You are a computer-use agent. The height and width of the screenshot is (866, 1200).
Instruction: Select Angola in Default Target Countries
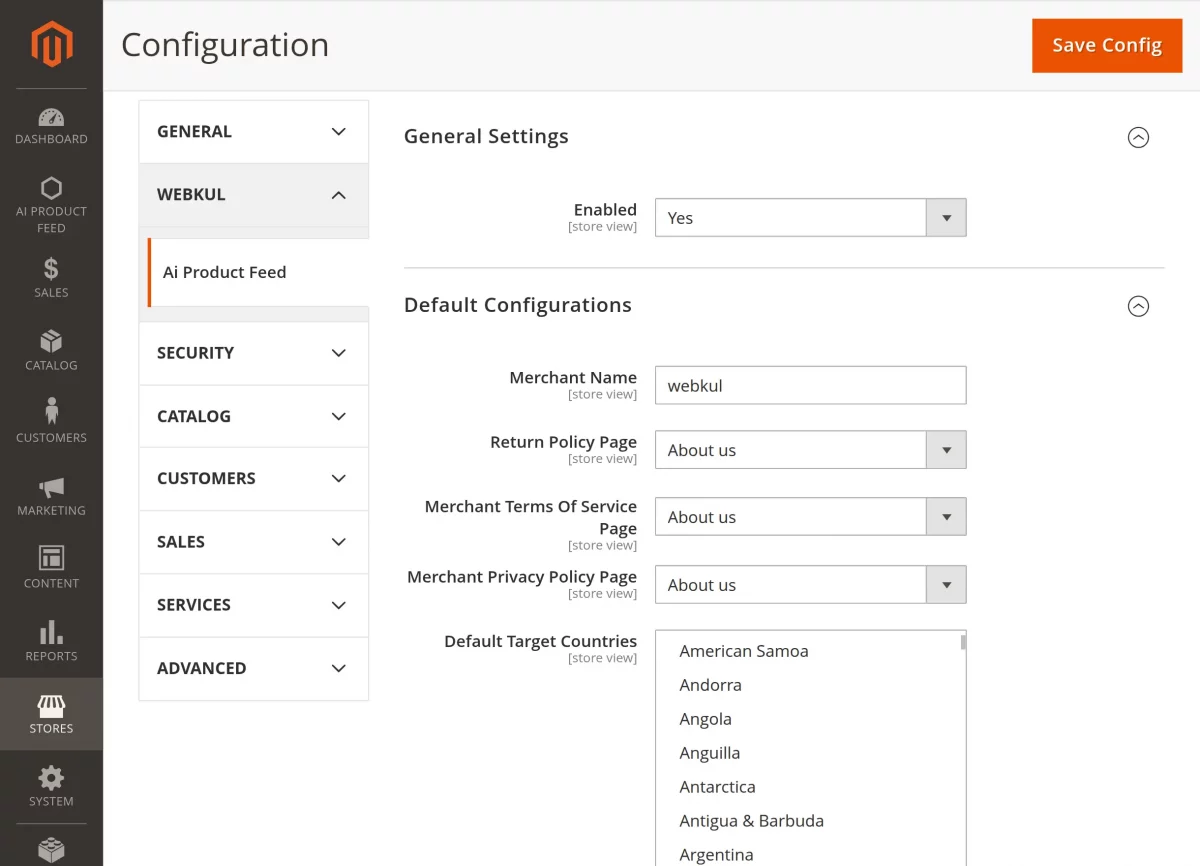705,718
